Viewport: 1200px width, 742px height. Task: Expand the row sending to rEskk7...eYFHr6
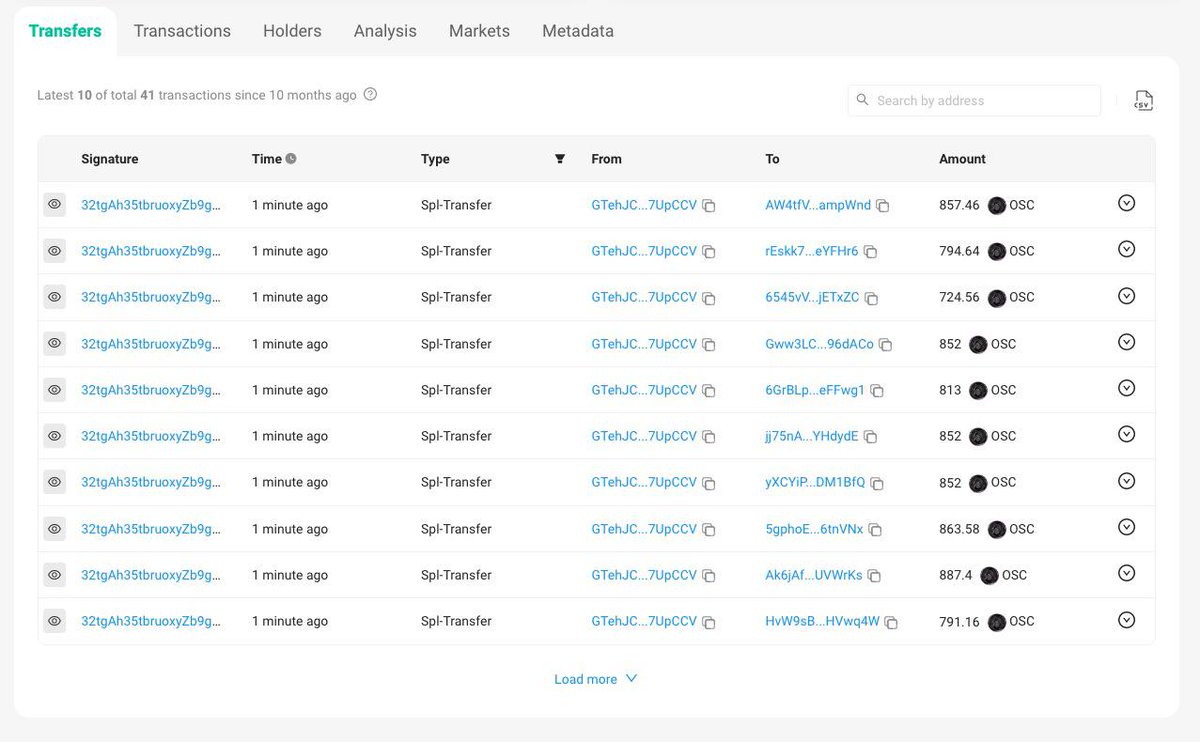click(1126, 249)
